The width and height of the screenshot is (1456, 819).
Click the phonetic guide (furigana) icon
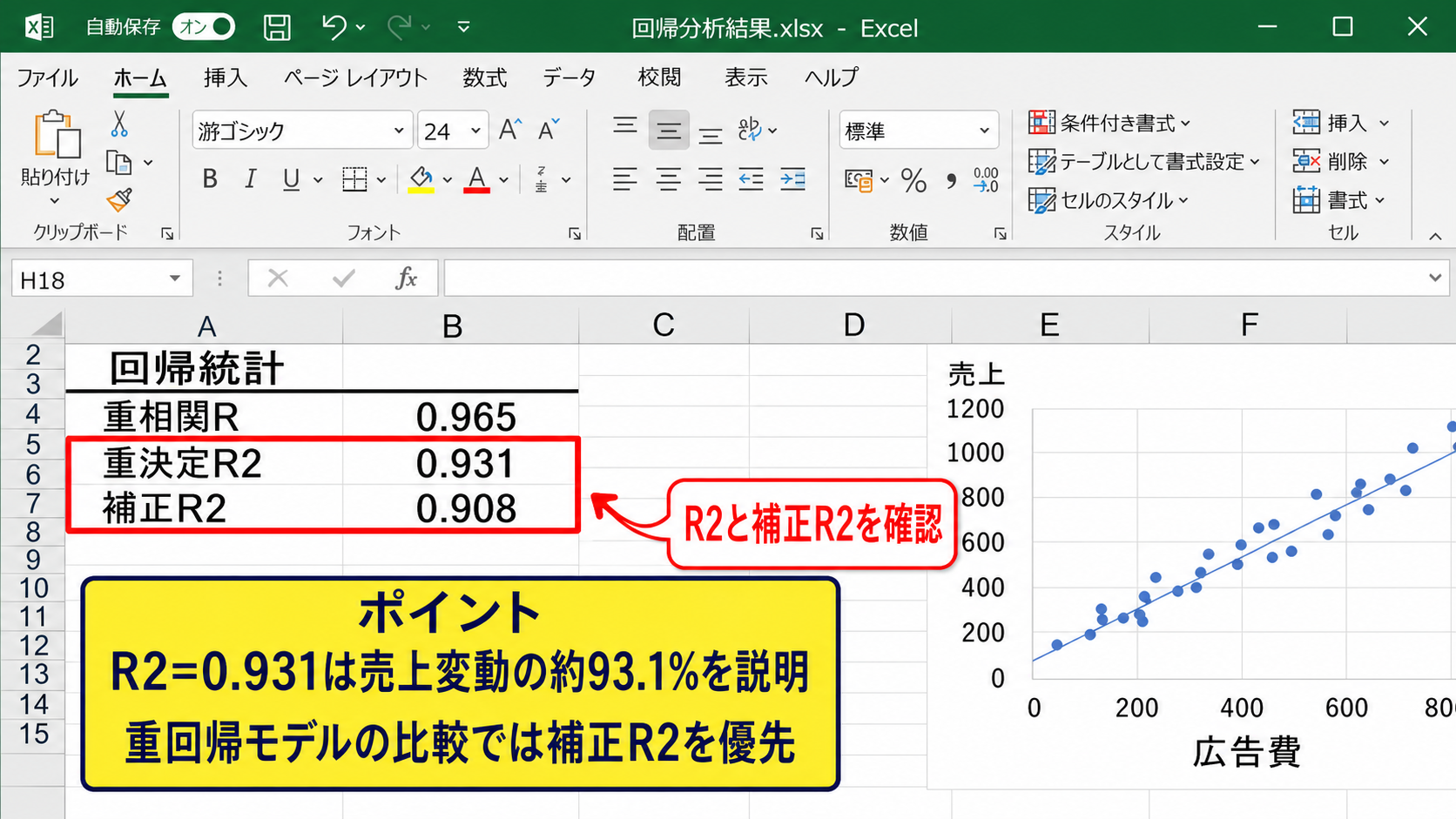(x=542, y=179)
